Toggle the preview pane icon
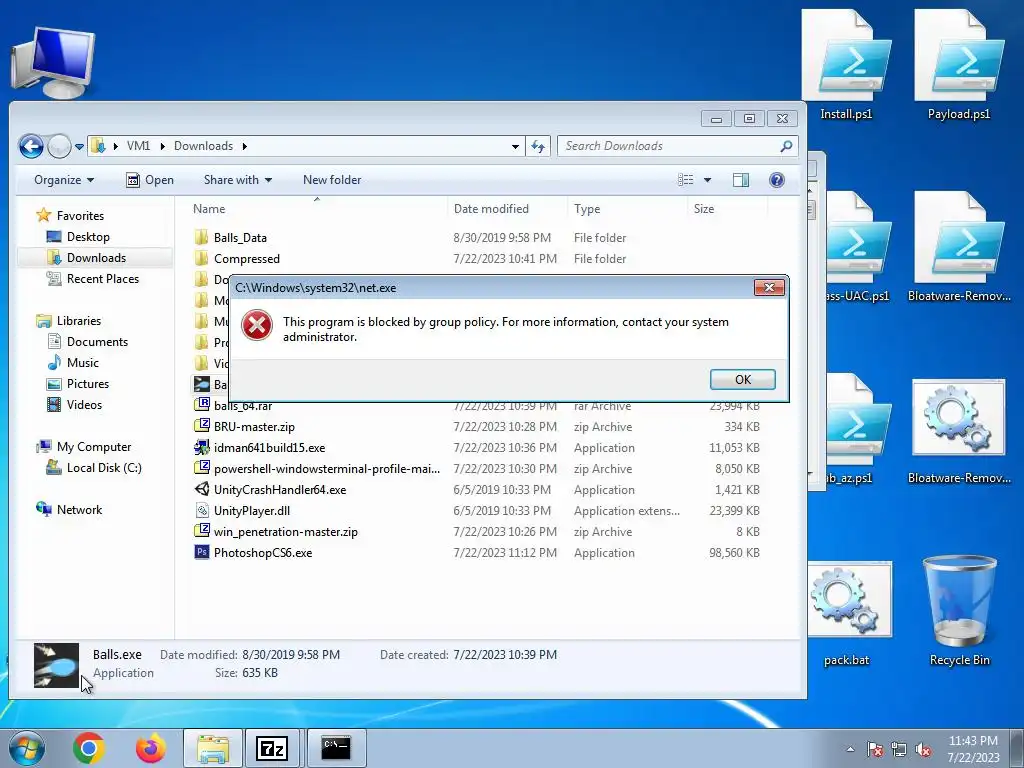This screenshot has width=1024, height=768. pyautogui.click(x=741, y=180)
